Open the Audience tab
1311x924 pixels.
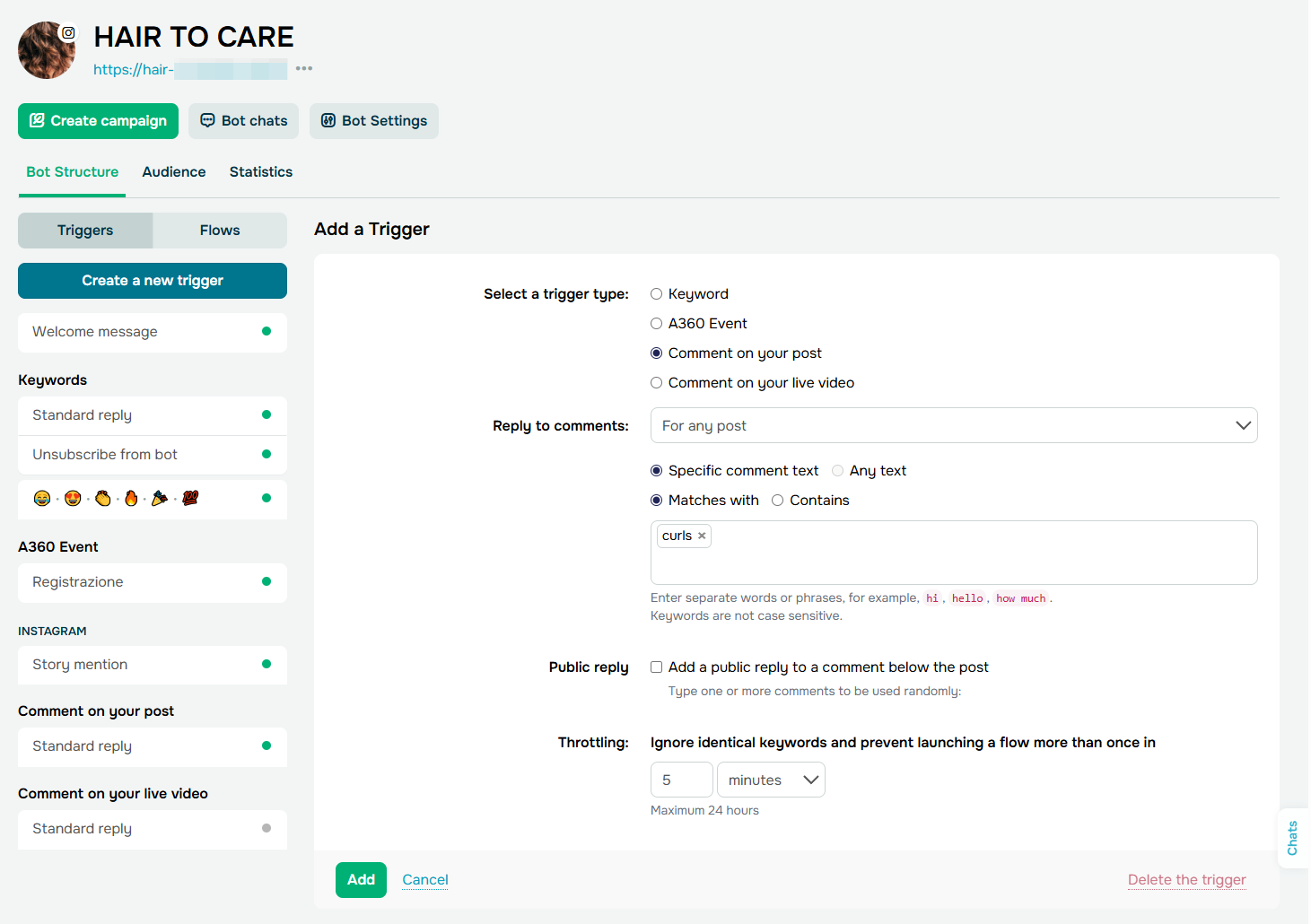coord(174,172)
